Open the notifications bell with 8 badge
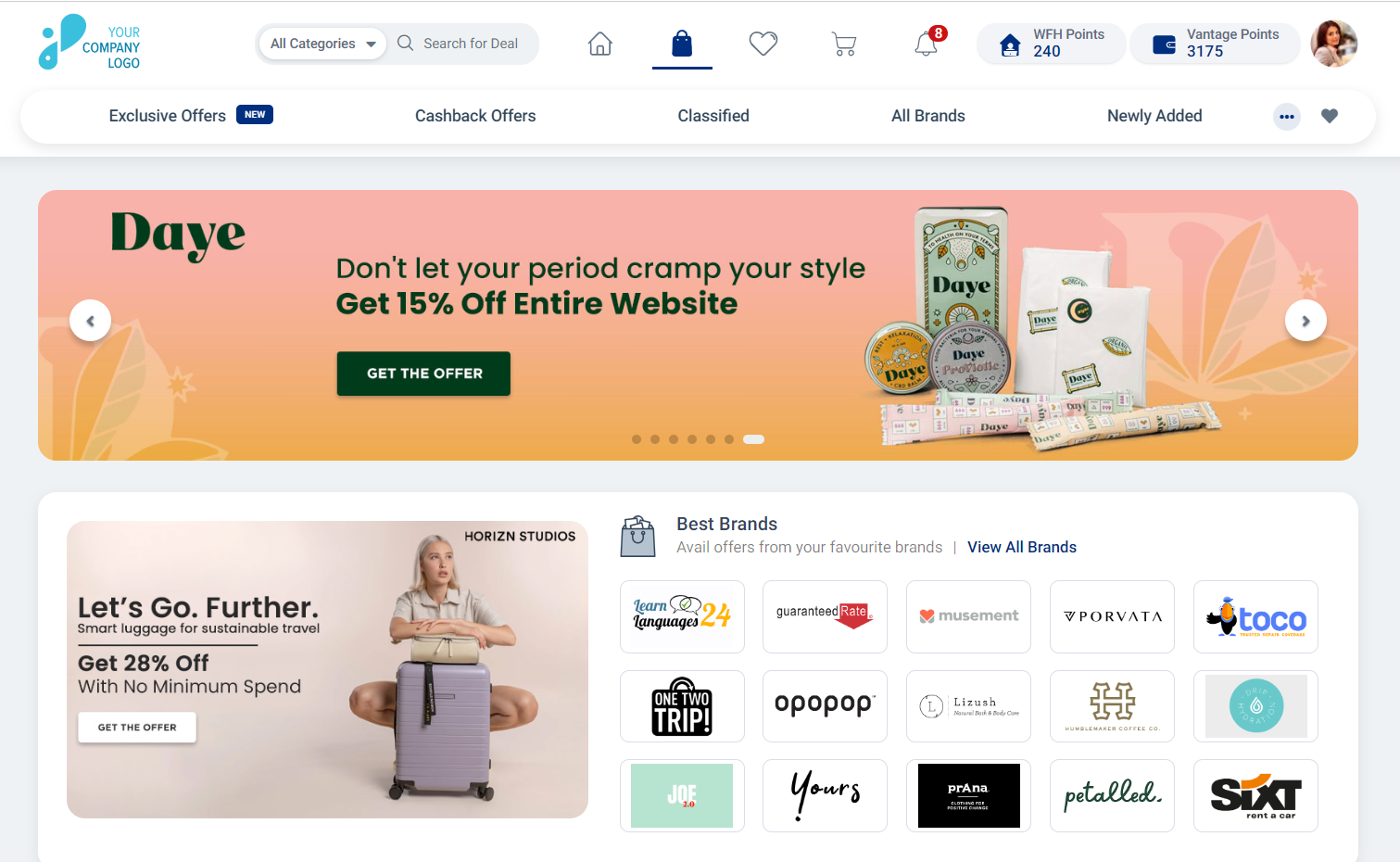Viewport: 1400px width, 862px height. pyautogui.click(x=927, y=43)
